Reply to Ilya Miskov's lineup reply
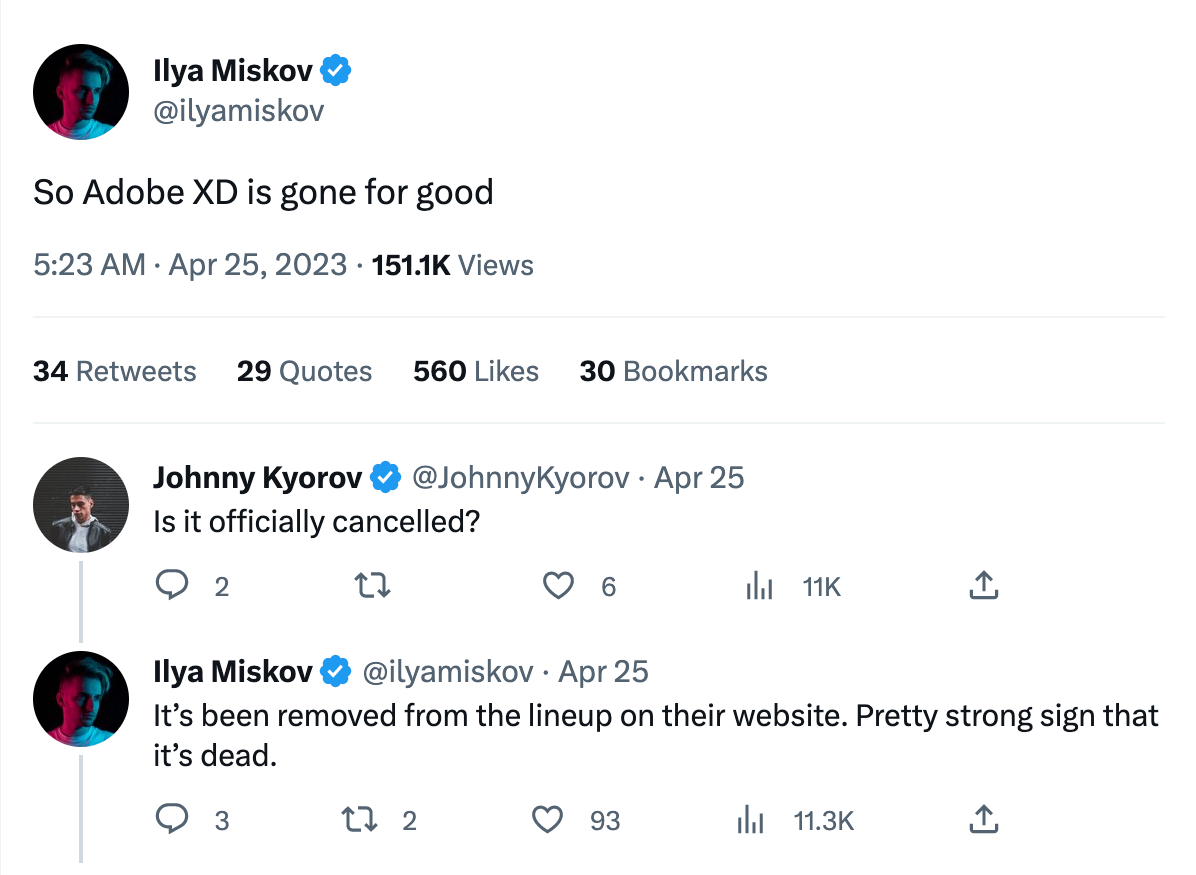The width and height of the screenshot is (1196, 875). pos(173,820)
